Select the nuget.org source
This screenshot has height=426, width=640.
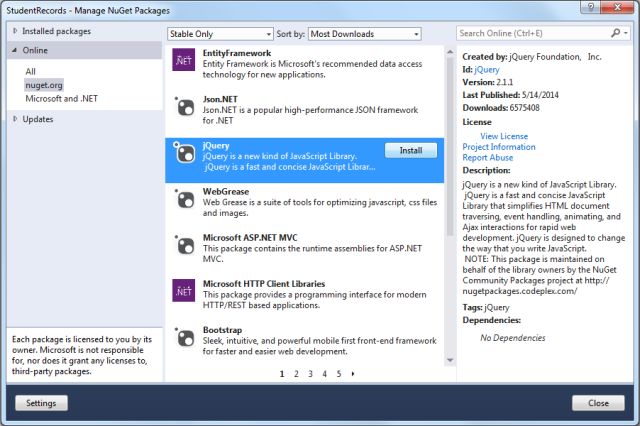pos(44,85)
